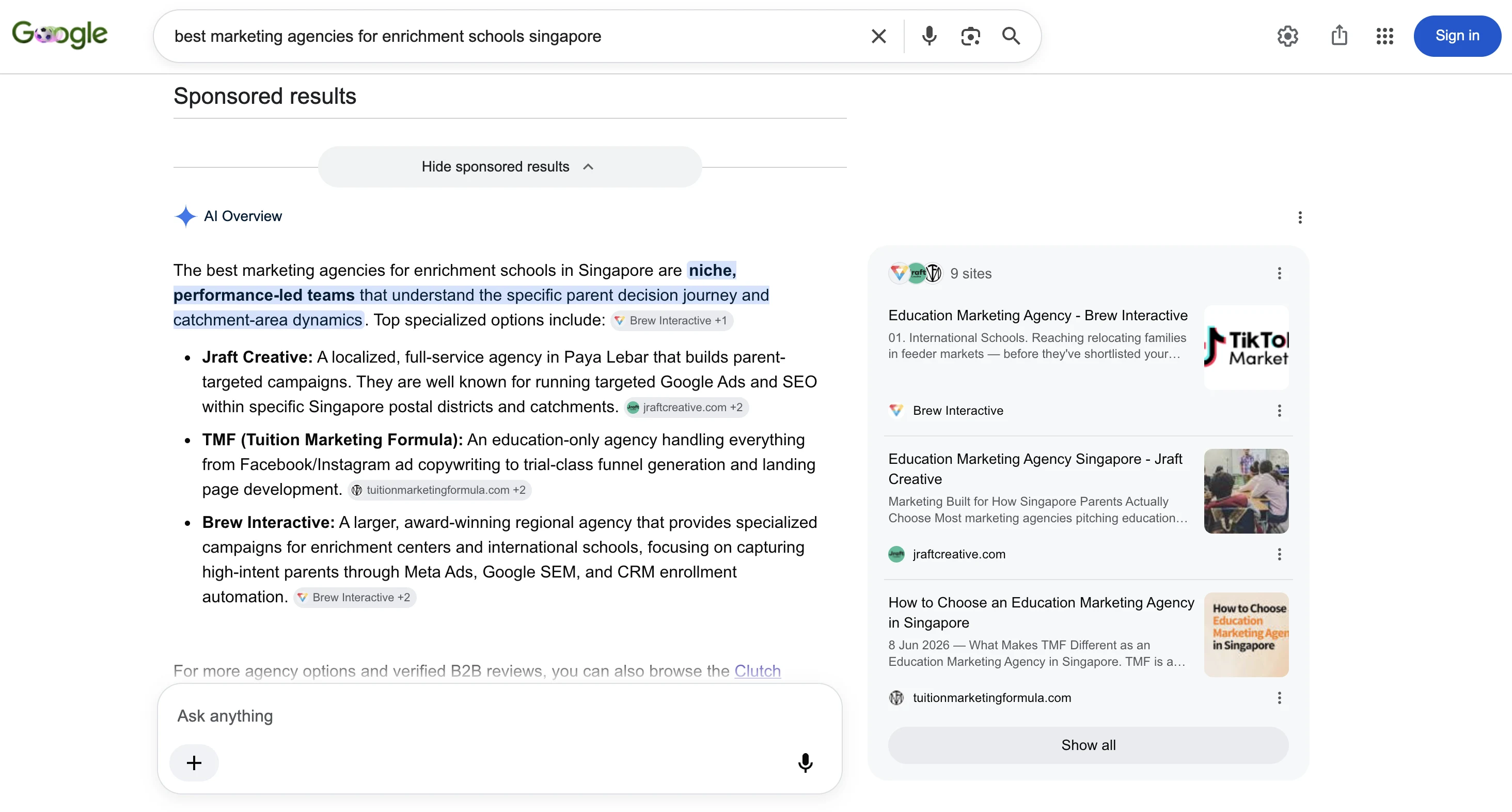Click tuitionmarketingformula.com WordPress favicon in panel

click(x=896, y=697)
